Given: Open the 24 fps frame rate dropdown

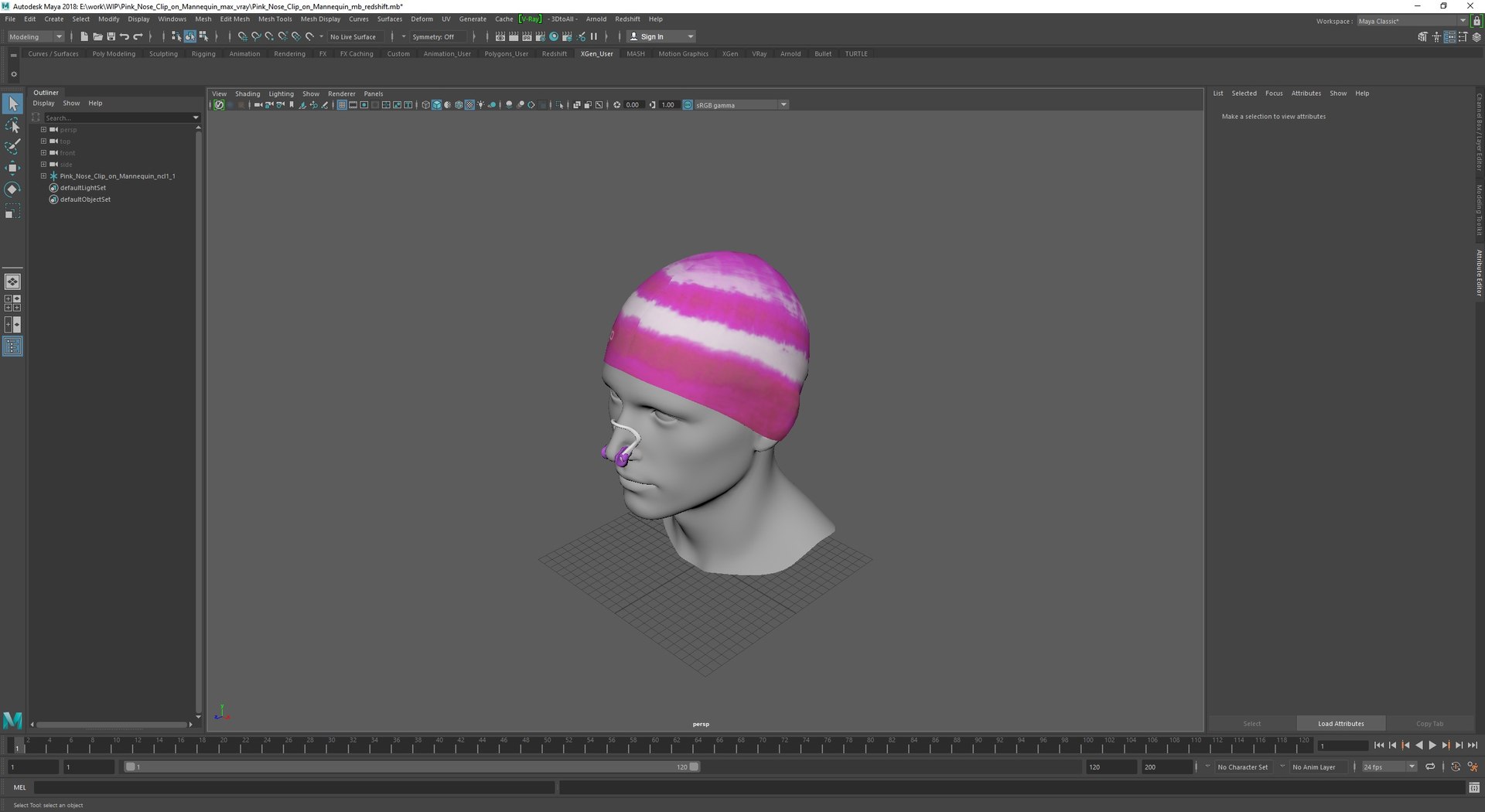Looking at the screenshot, I should coord(1389,767).
